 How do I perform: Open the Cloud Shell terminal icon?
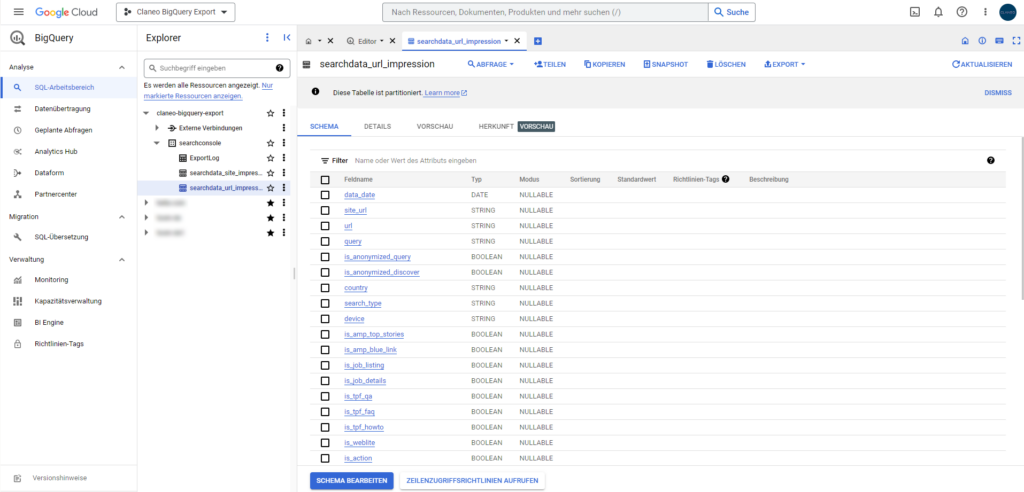(914, 12)
